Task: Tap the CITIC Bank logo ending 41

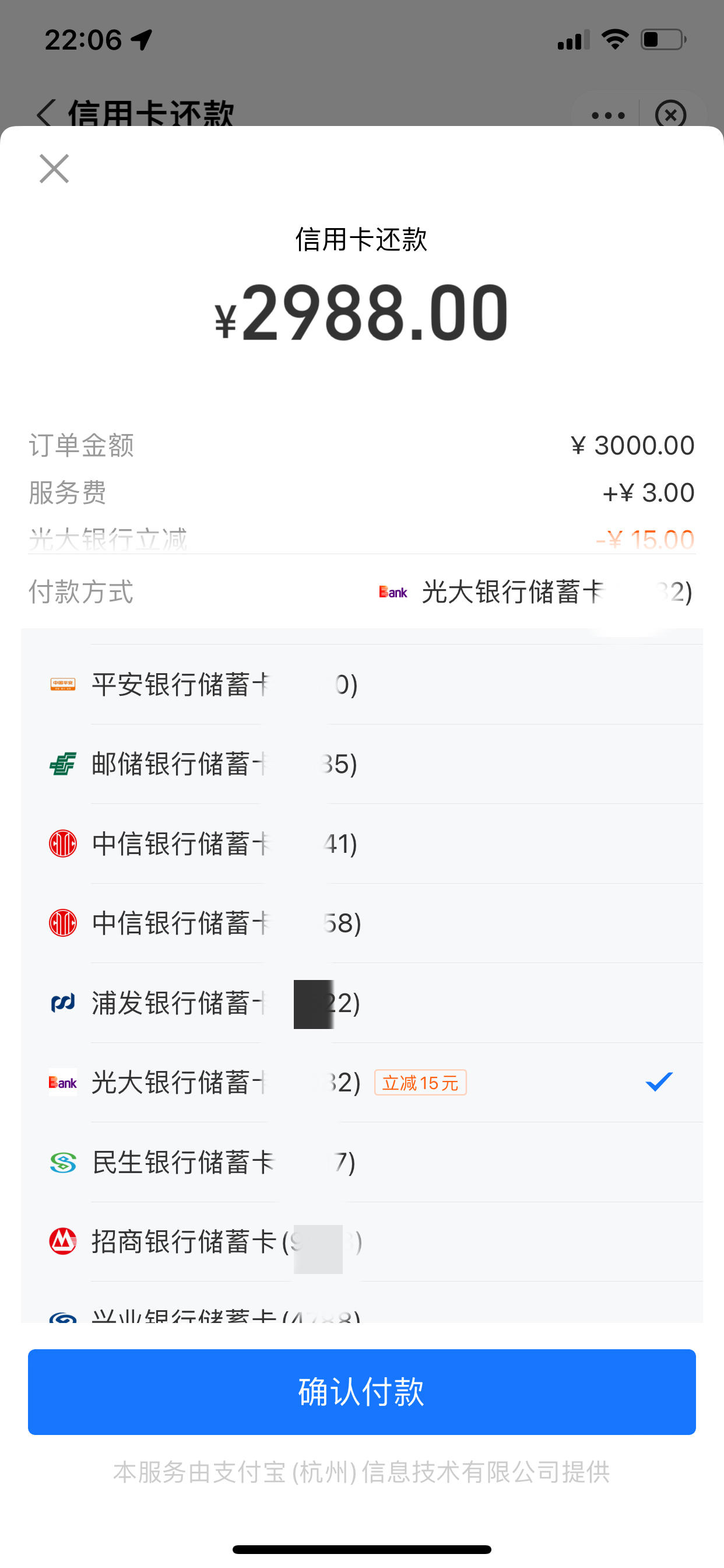Action: [x=63, y=843]
